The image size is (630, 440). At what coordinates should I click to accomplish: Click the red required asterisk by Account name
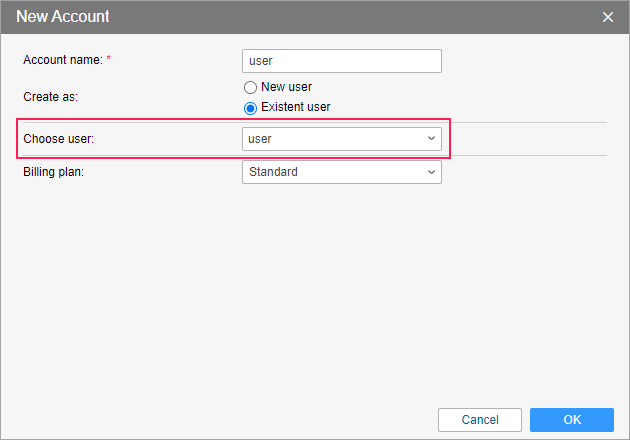coord(109,60)
